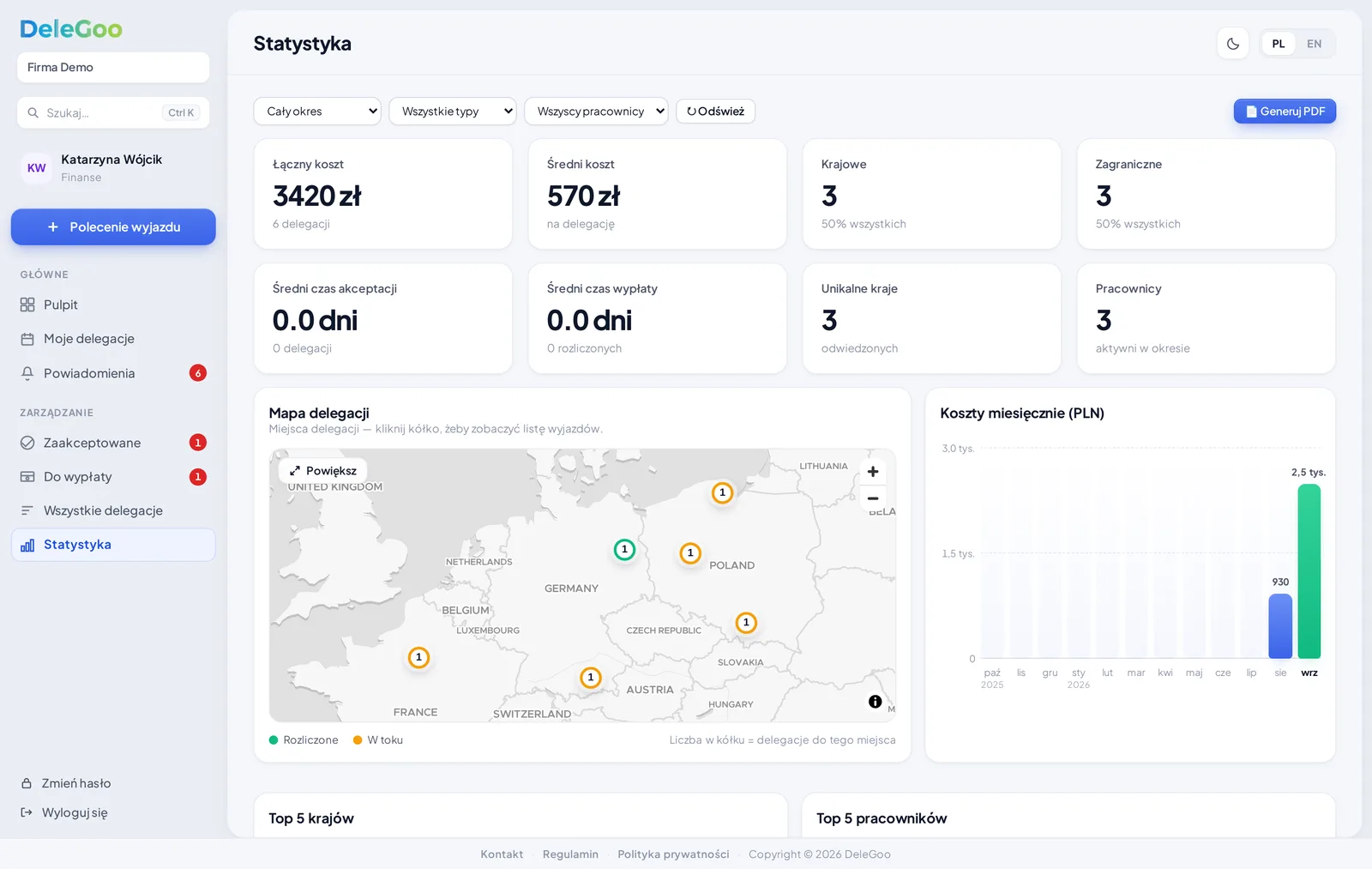Click the Statystyka bar chart icon
The image size is (1372, 869).
27,545
